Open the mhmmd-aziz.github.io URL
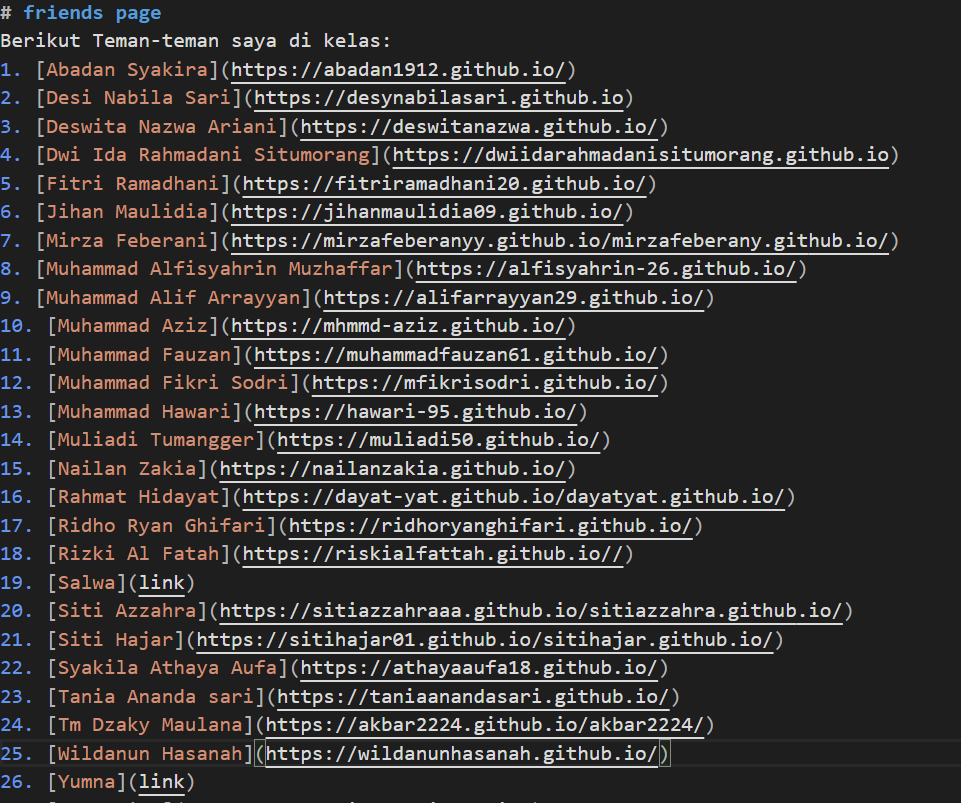 [x=398, y=326]
